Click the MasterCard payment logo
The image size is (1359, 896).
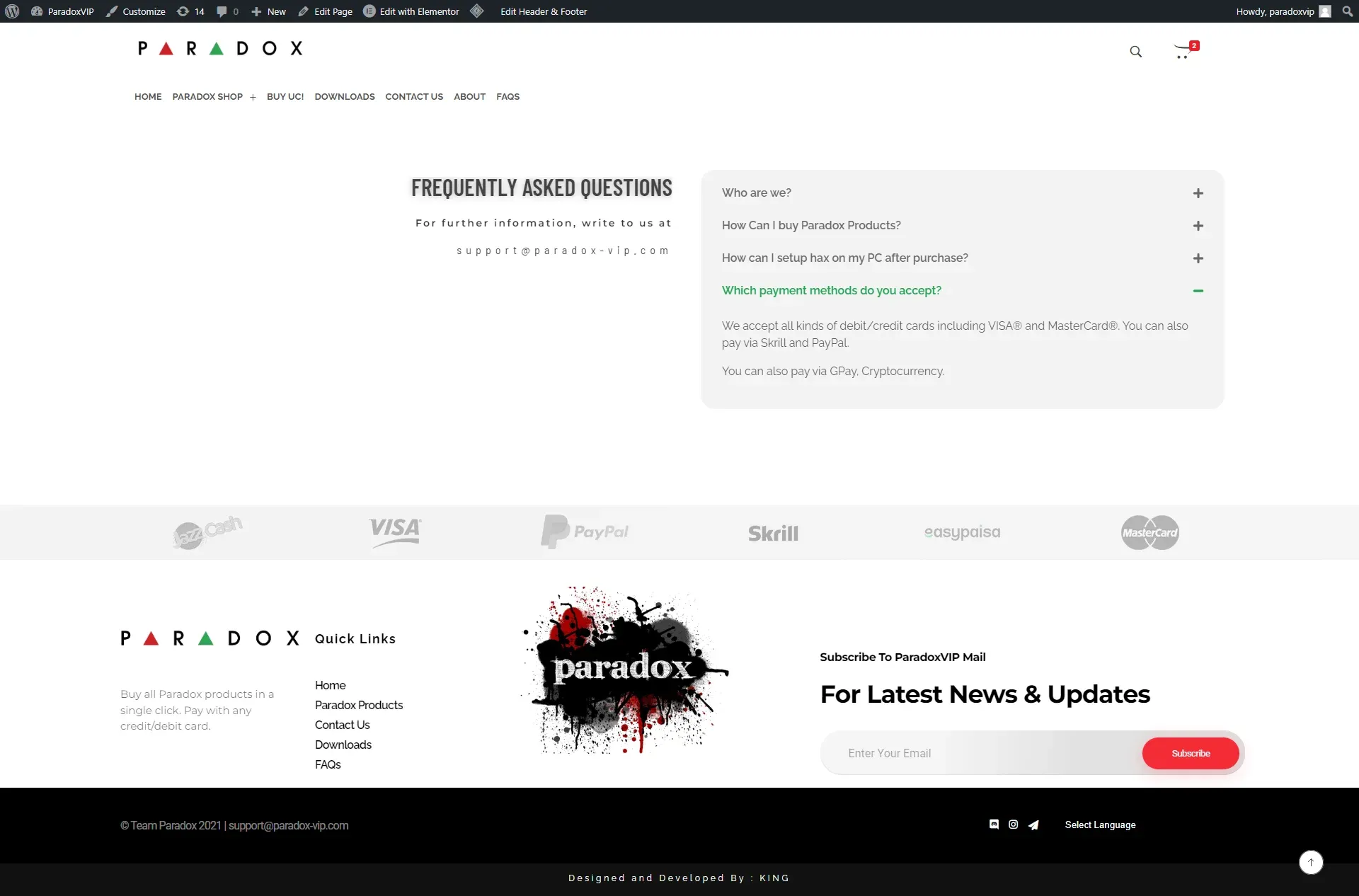coord(1150,532)
